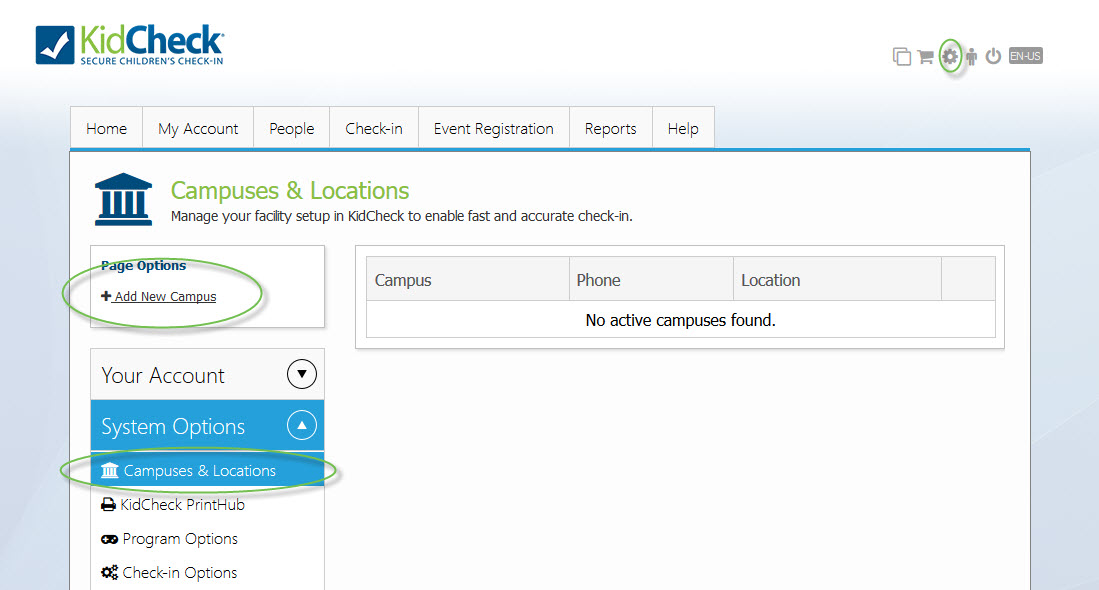Viewport: 1099px width, 590px height.
Task: Select the Event Registration tab
Action: pos(493,128)
